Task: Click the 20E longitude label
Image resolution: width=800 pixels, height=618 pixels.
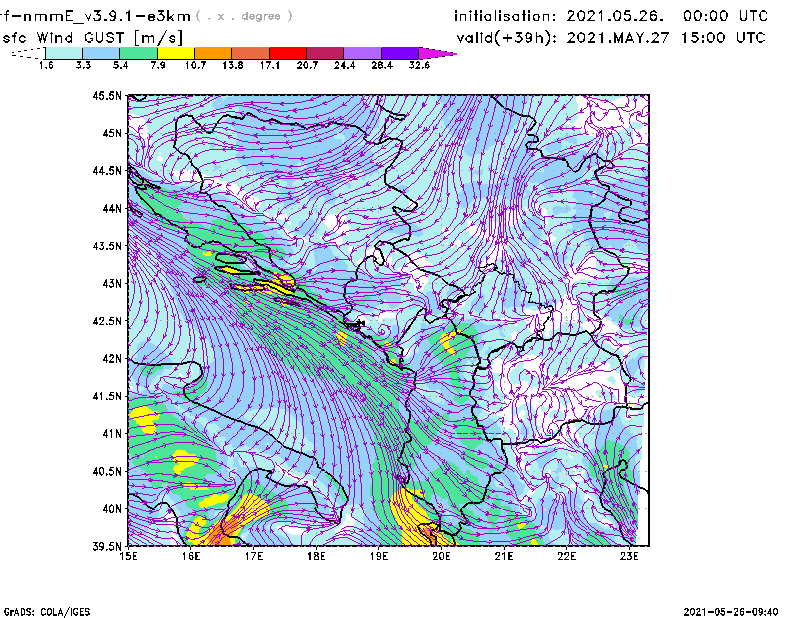Action: pyautogui.click(x=441, y=556)
